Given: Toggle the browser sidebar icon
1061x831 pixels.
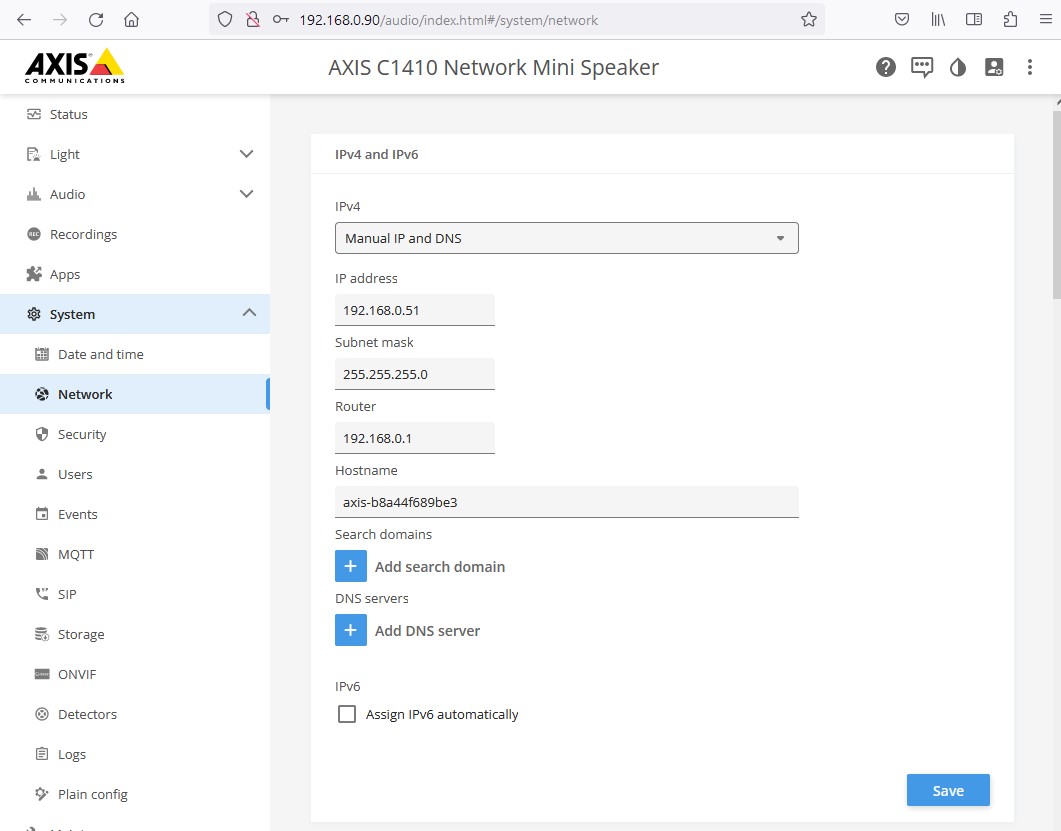Looking at the screenshot, I should [974, 20].
